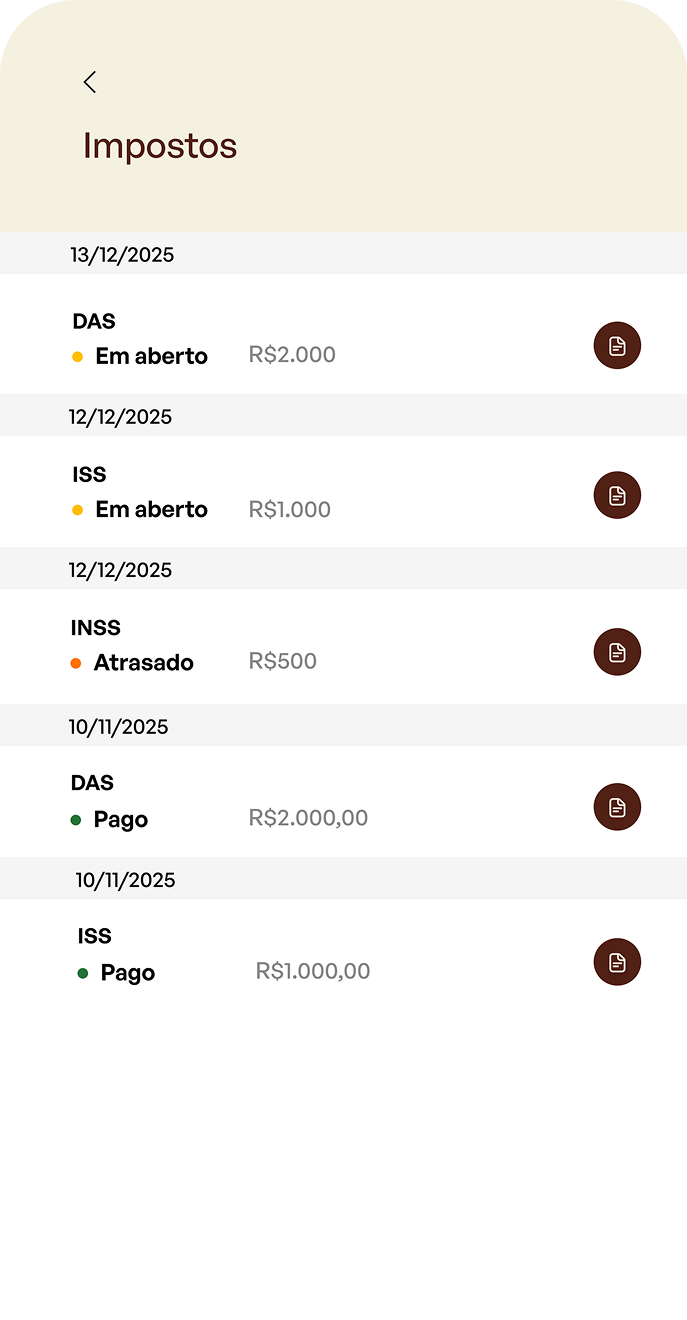Viewport: 687px width, 1320px height.
Task: Click the Impostos page title
Action: point(160,146)
